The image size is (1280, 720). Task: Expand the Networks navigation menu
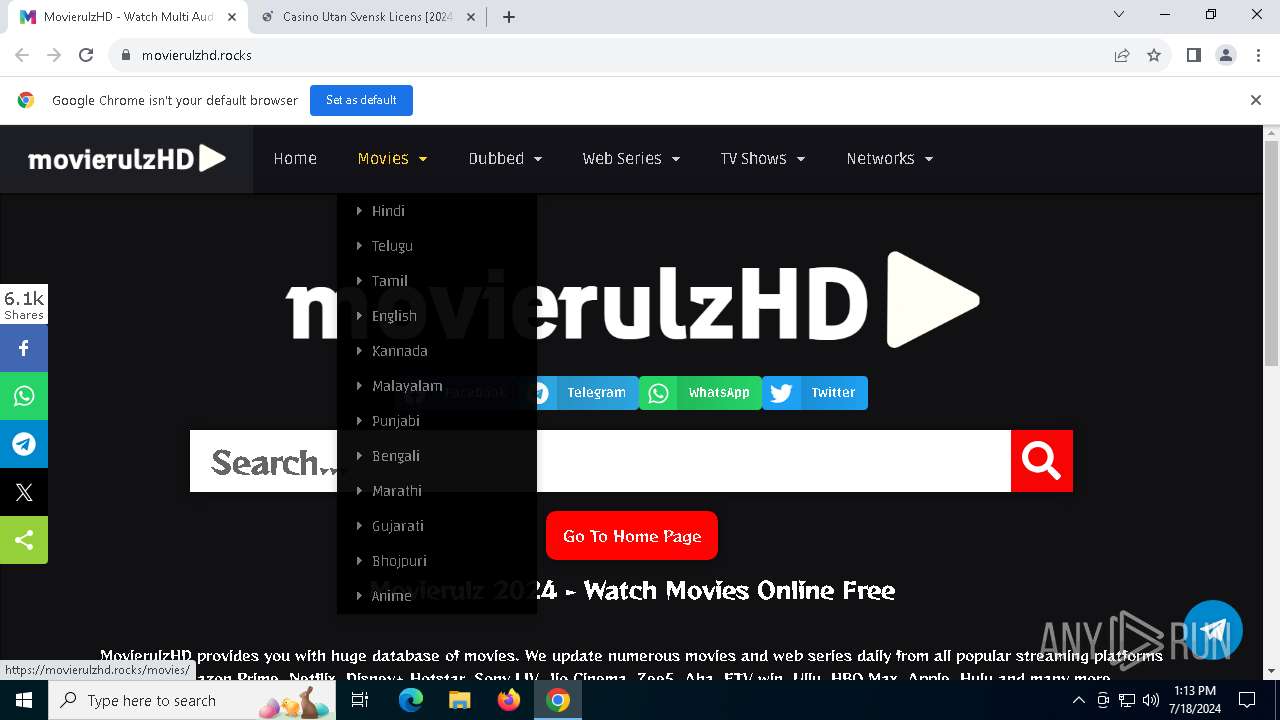point(890,158)
